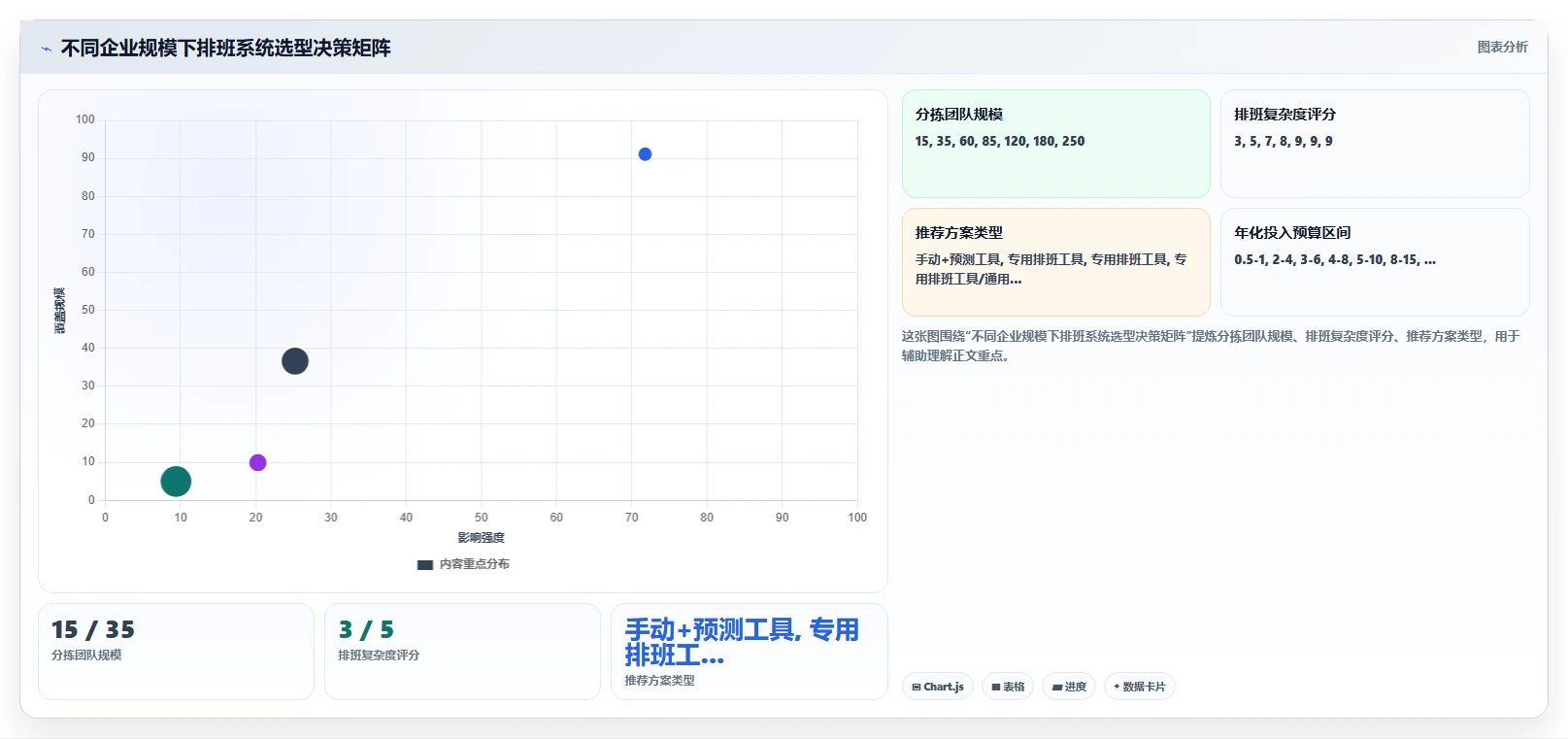Click the blue lightning icon beside the title

pos(46,49)
